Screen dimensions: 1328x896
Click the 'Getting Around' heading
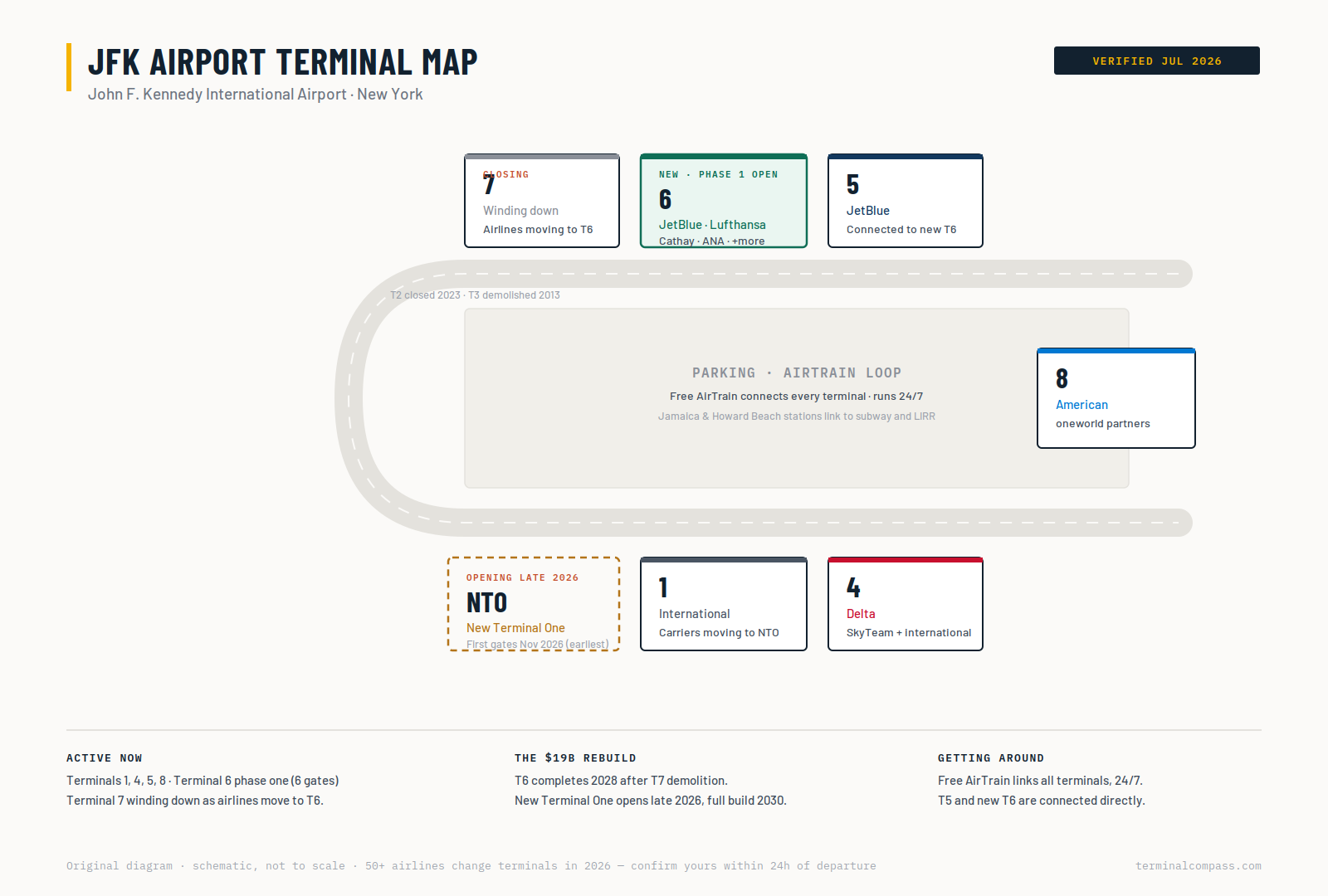(x=991, y=758)
